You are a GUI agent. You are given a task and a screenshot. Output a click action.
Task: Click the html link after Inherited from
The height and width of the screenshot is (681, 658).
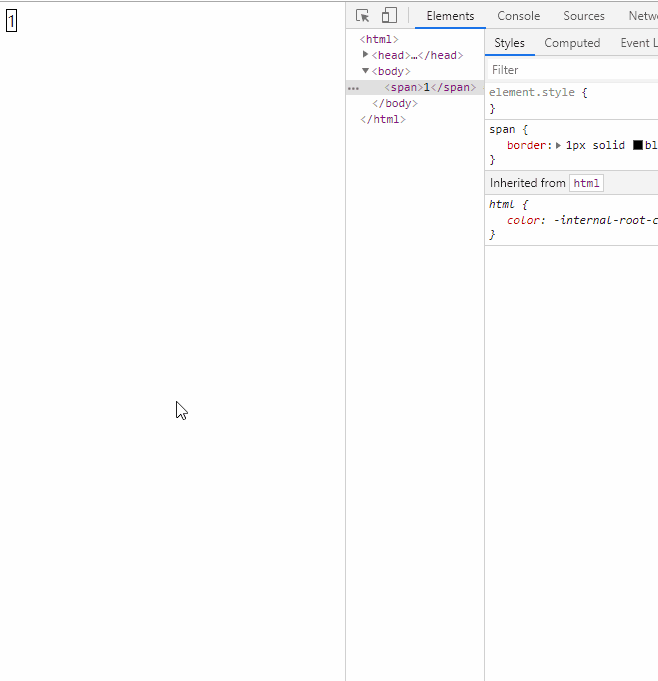pyautogui.click(x=586, y=183)
